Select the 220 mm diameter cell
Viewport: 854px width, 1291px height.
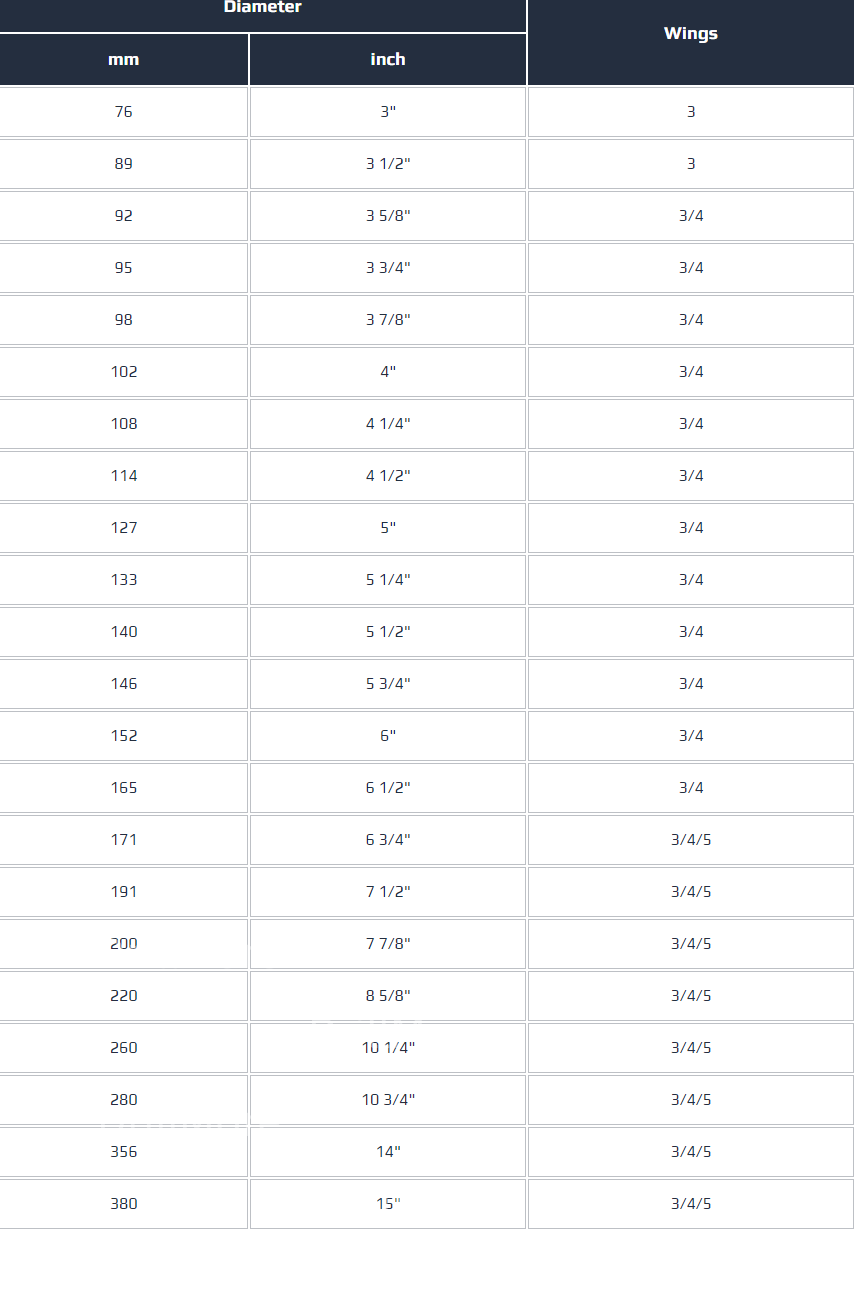[123, 996]
